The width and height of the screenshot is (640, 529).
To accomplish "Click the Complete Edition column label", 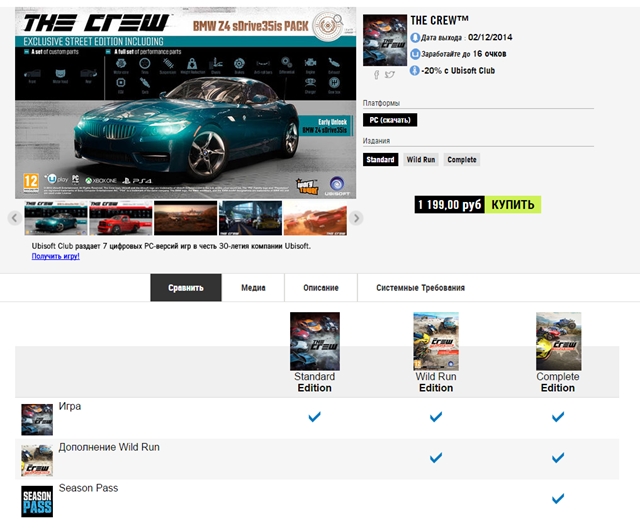I will point(558,382).
